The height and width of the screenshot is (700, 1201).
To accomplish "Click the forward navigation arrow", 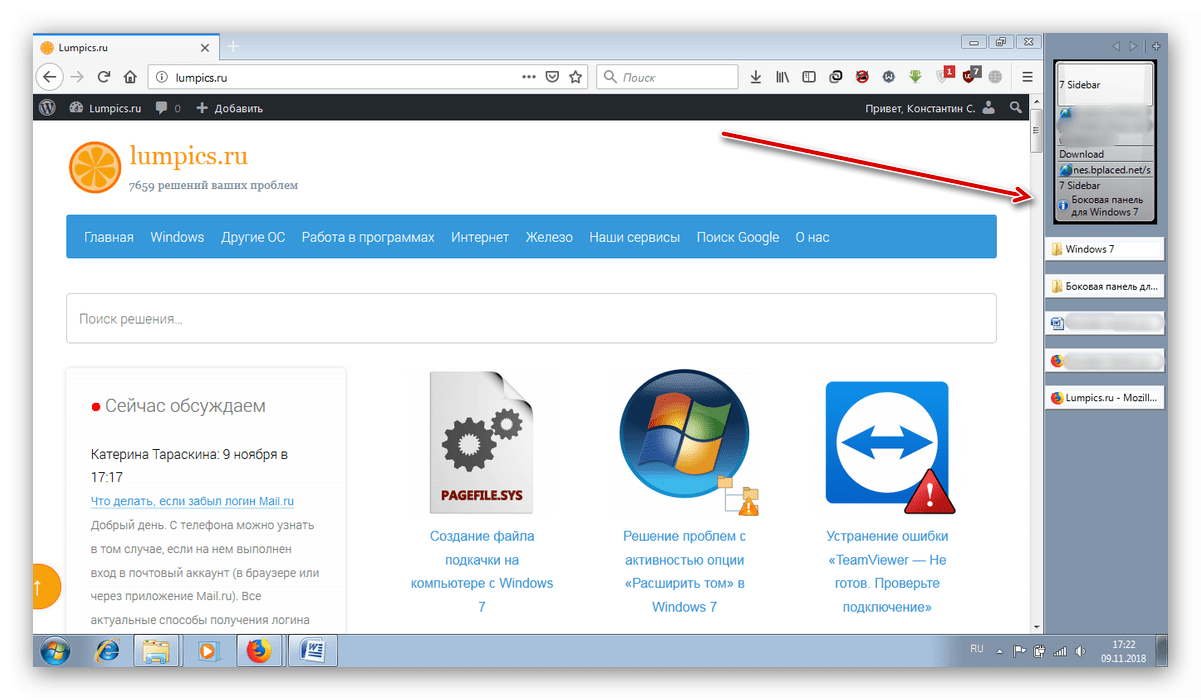I will tap(77, 77).
